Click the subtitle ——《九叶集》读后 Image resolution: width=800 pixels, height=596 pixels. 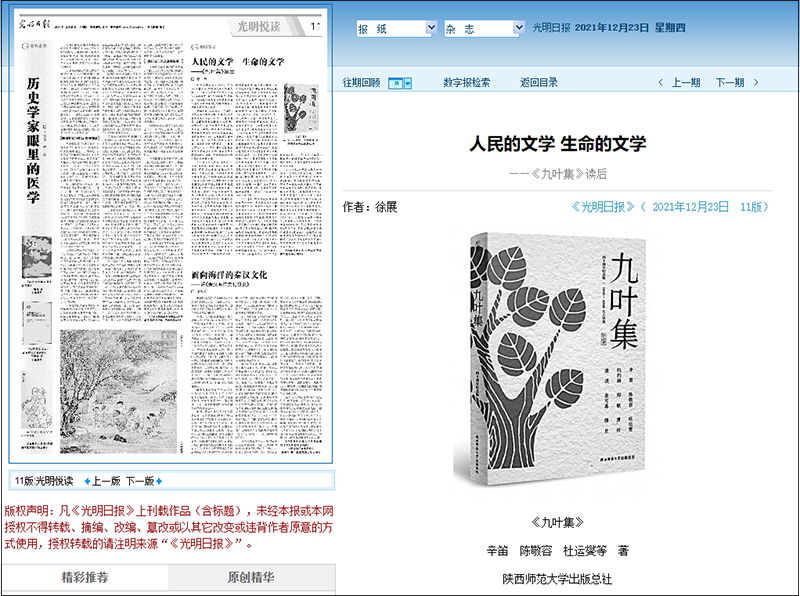tap(558, 174)
